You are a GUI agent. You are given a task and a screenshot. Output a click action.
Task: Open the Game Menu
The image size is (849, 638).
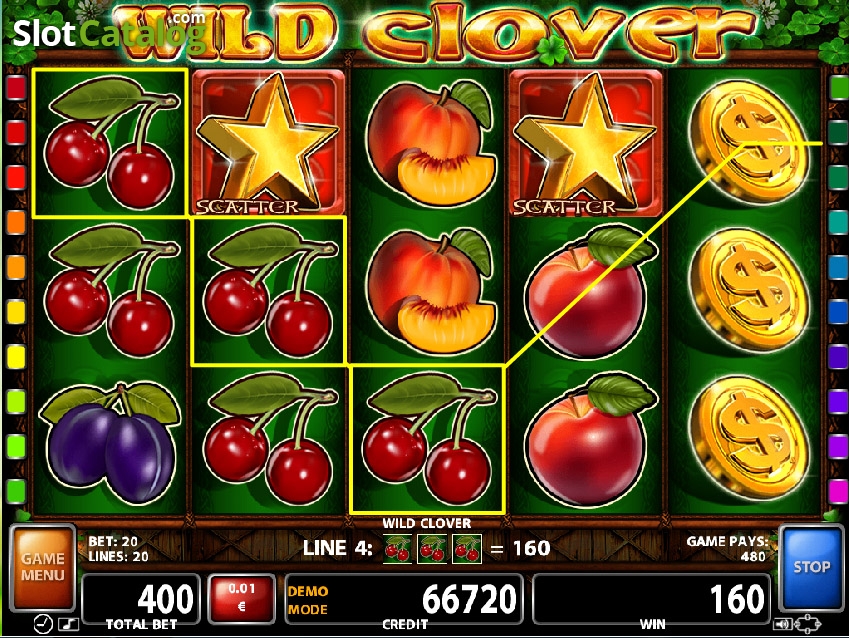click(x=42, y=567)
